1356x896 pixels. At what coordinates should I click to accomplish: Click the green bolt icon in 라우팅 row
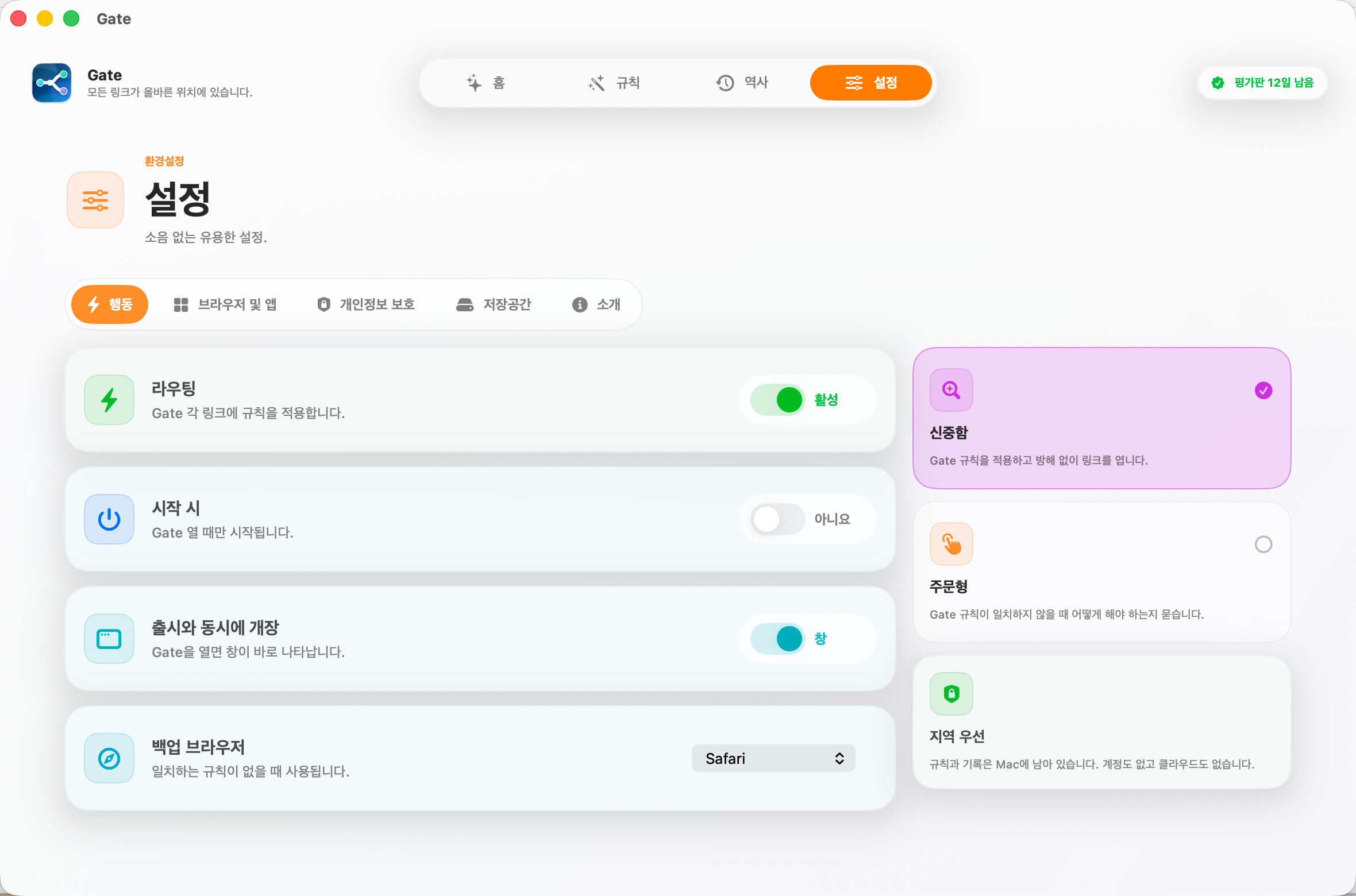pyautogui.click(x=109, y=400)
